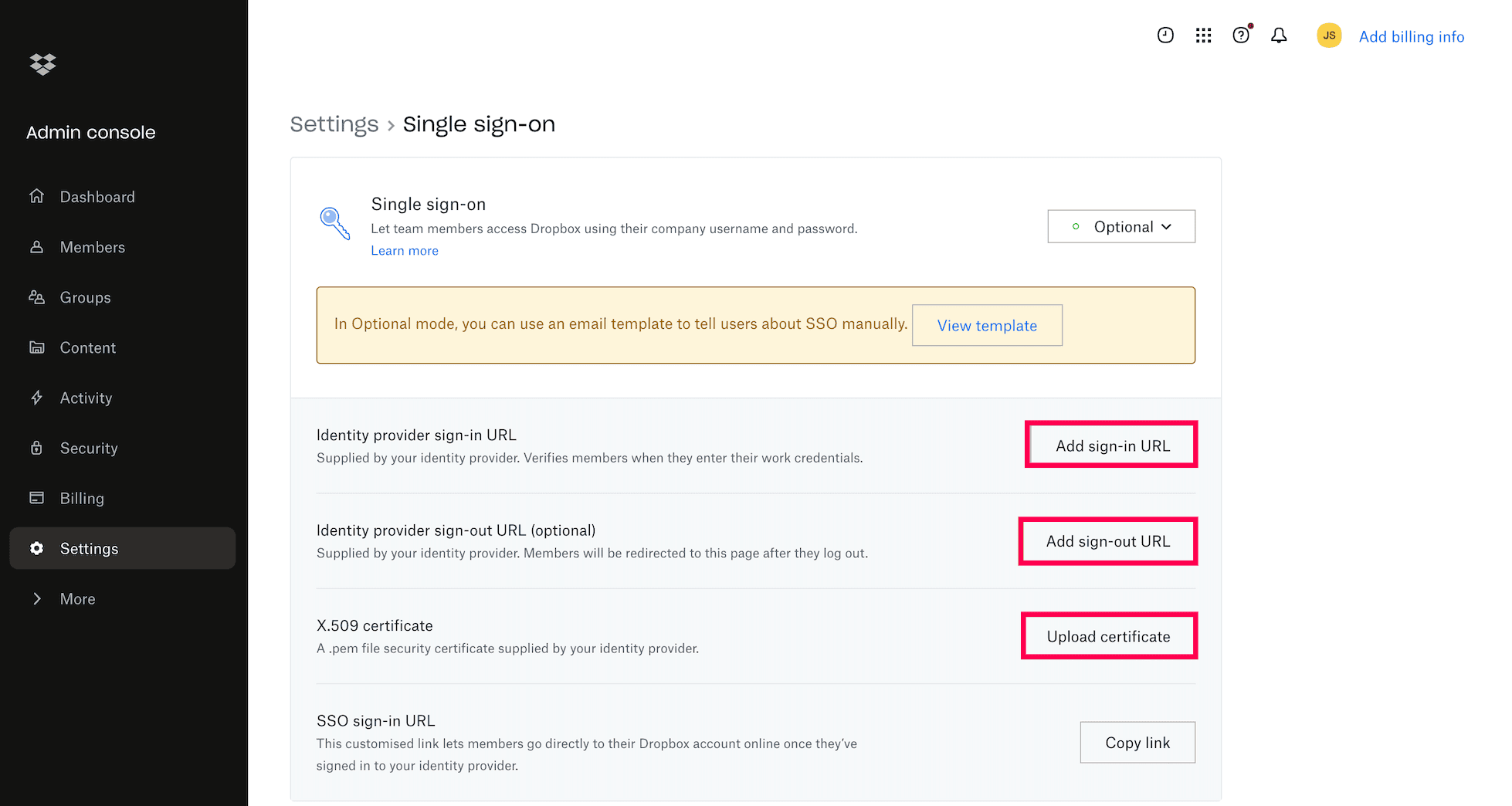Click Add sign-in URL

[1110, 444]
